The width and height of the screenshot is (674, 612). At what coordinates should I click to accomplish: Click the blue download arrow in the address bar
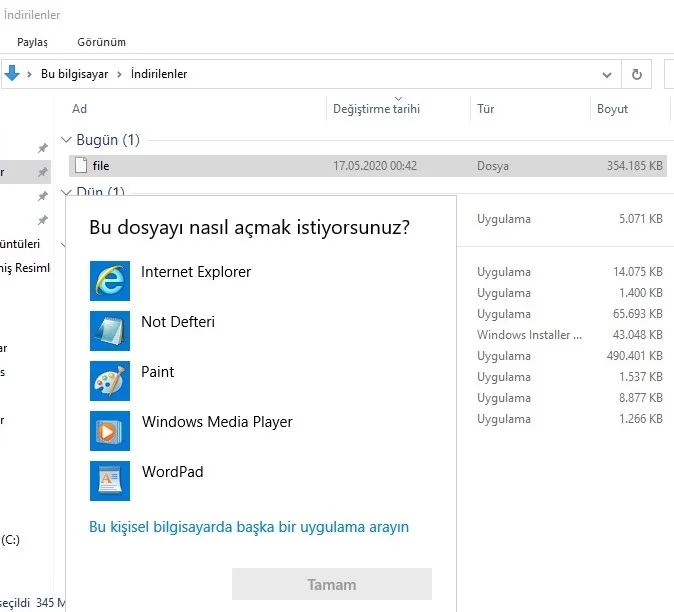(12, 73)
